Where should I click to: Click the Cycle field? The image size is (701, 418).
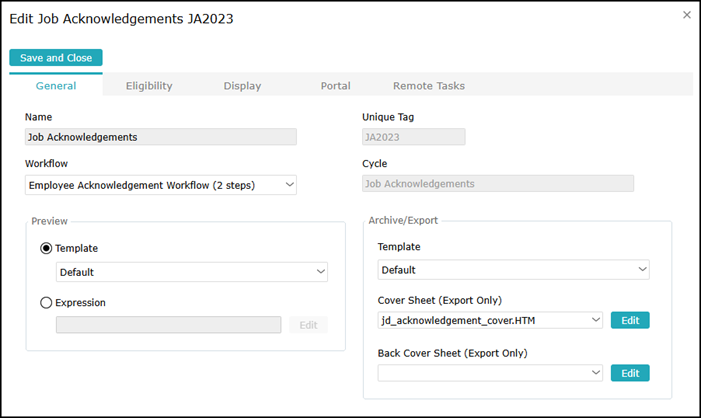(497, 184)
